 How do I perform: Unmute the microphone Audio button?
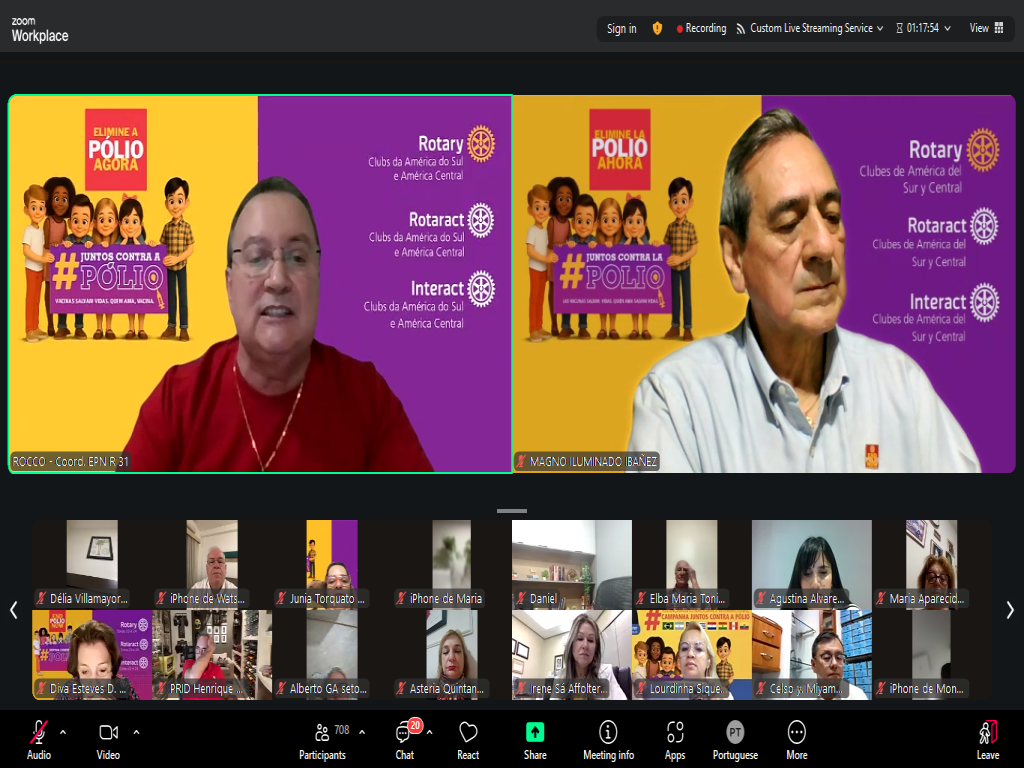pos(39,739)
